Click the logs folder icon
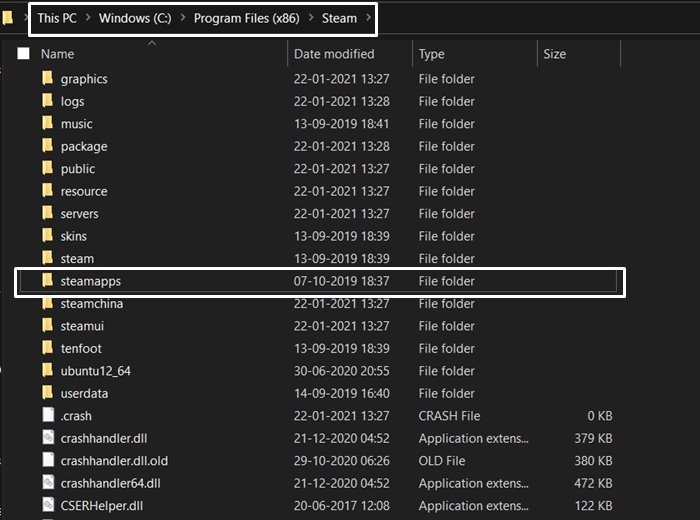 tap(47, 100)
